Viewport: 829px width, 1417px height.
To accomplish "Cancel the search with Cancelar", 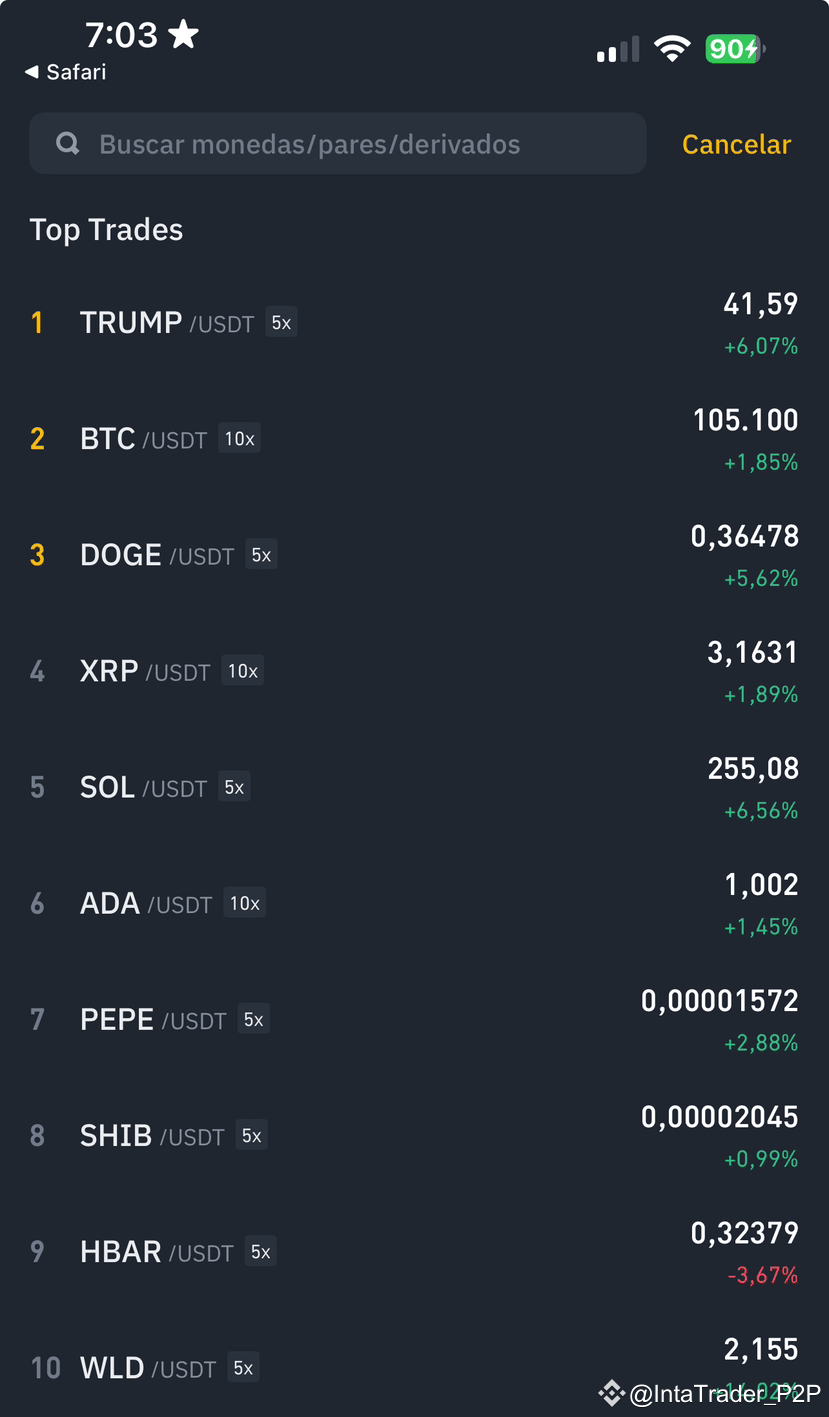I will pyautogui.click(x=736, y=144).
